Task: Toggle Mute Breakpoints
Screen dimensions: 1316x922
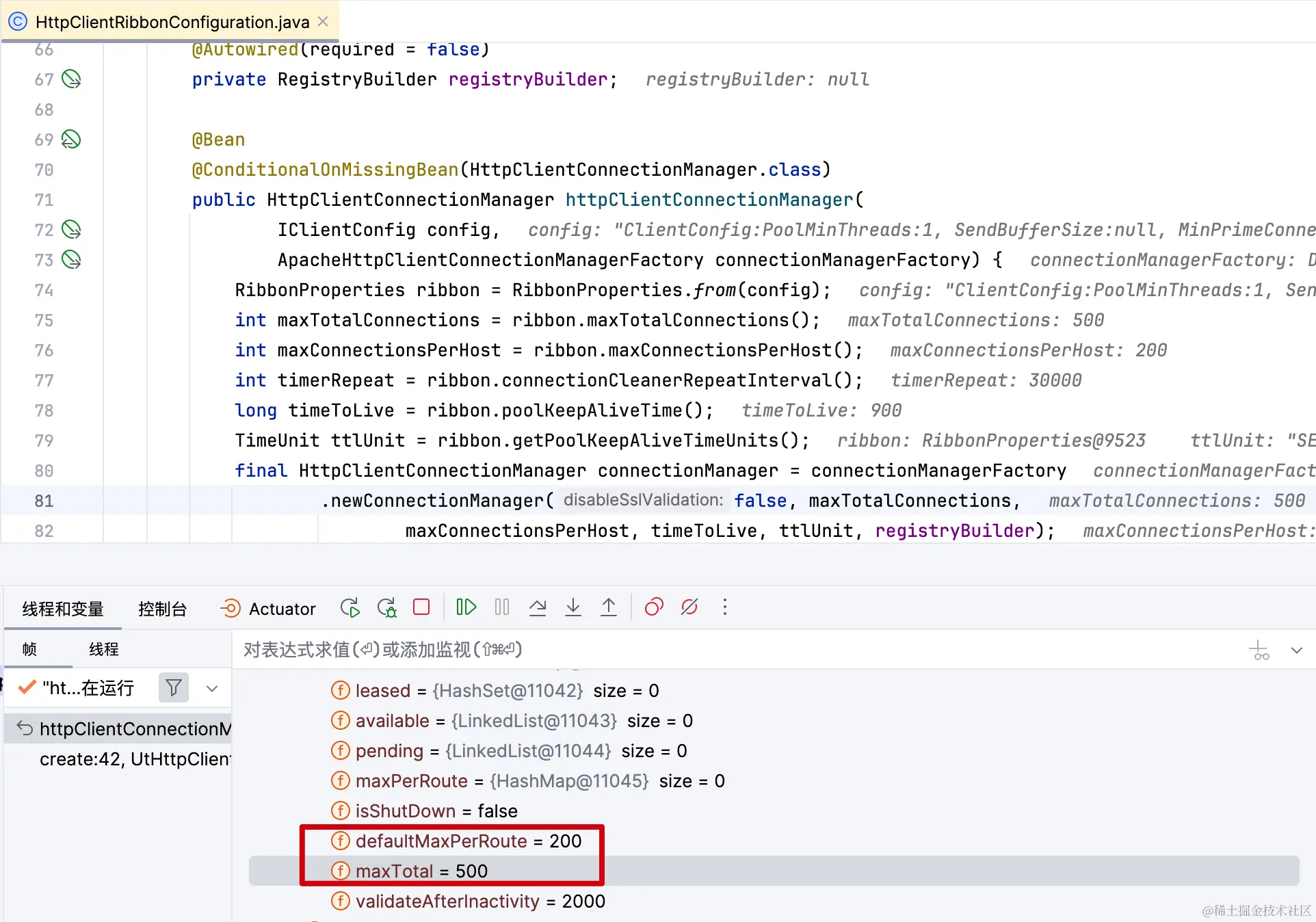Action: click(689, 607)
